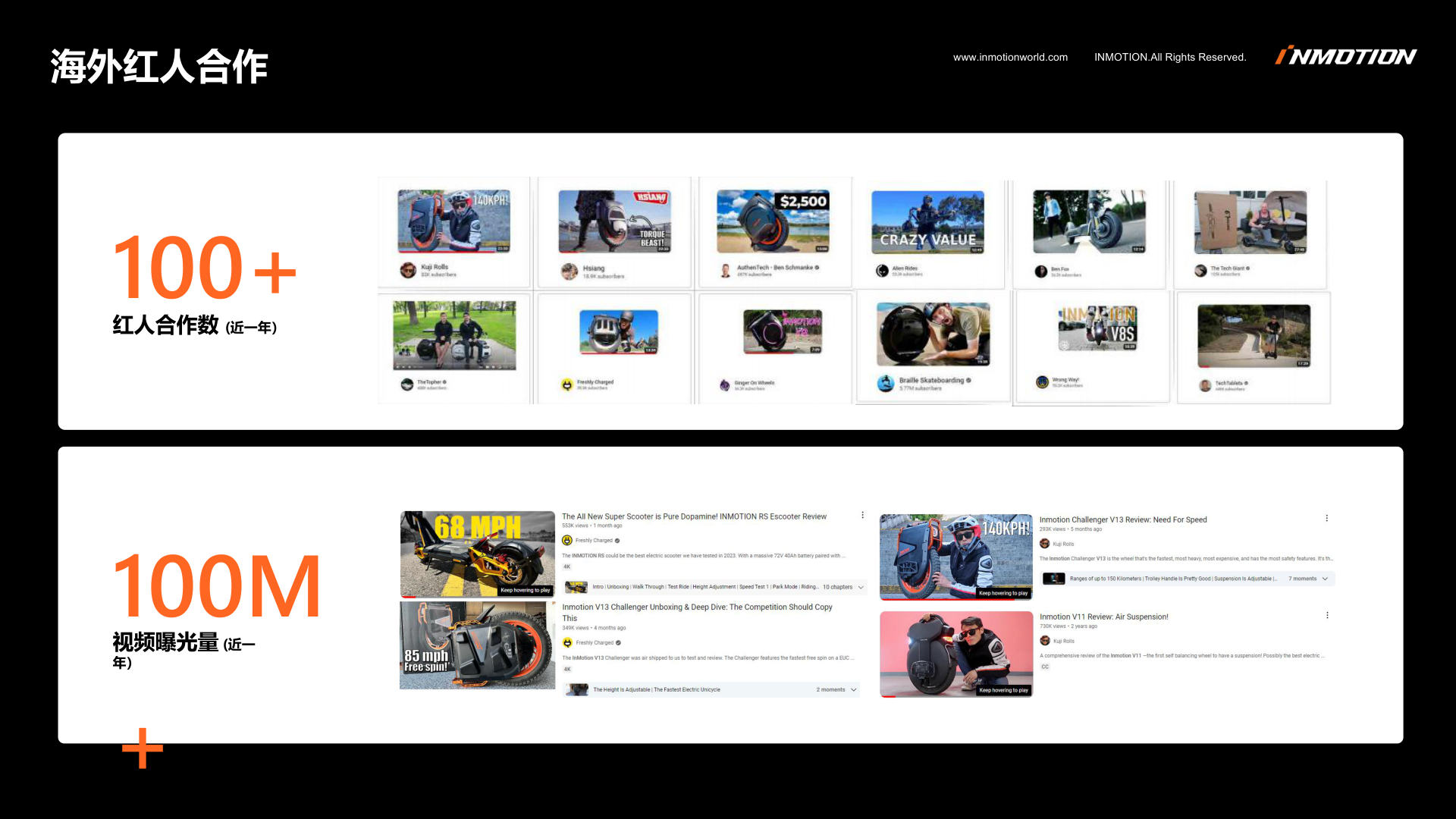Click the Hsiang channel avatar
This screenshot has width=1456, height=819.
click(570, 271)
